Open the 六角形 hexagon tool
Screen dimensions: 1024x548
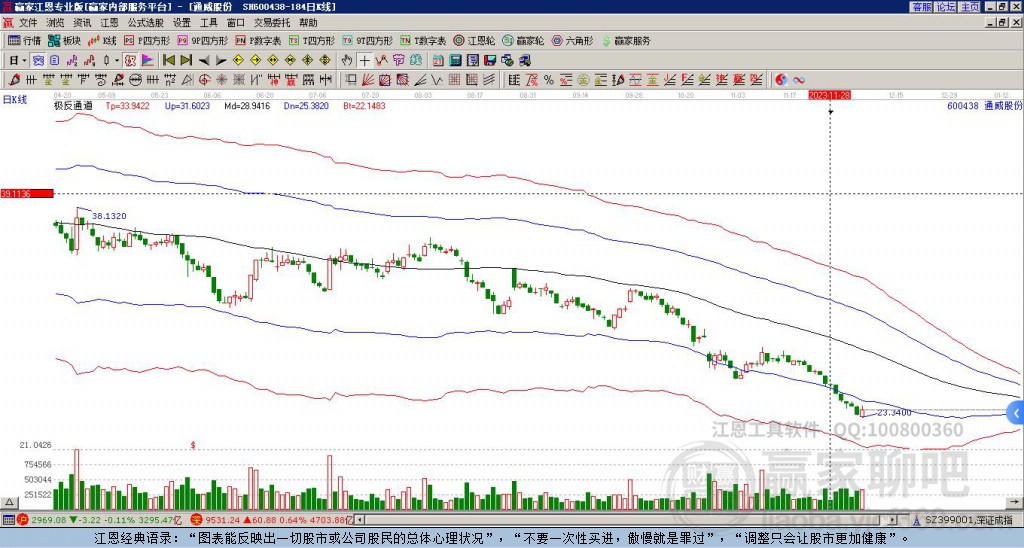coord(573,40)
